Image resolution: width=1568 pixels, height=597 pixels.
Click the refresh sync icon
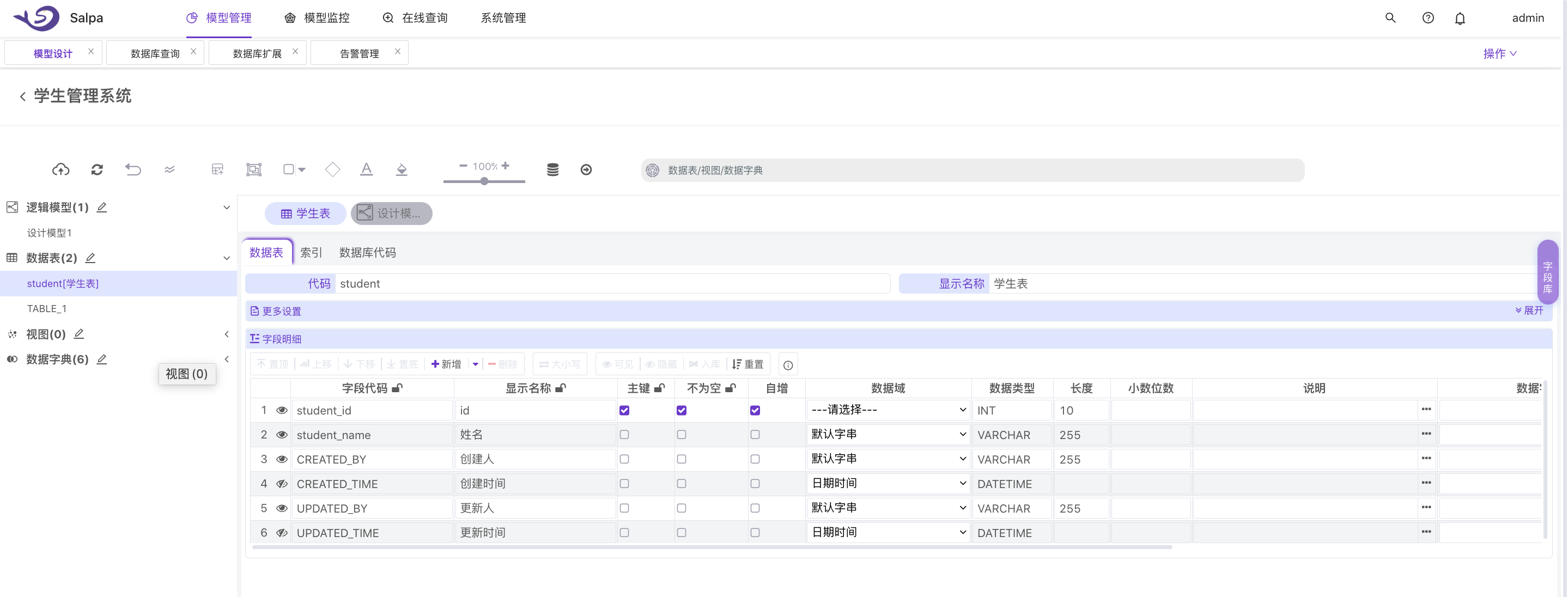pyautogui.click(x=97, y=170)
